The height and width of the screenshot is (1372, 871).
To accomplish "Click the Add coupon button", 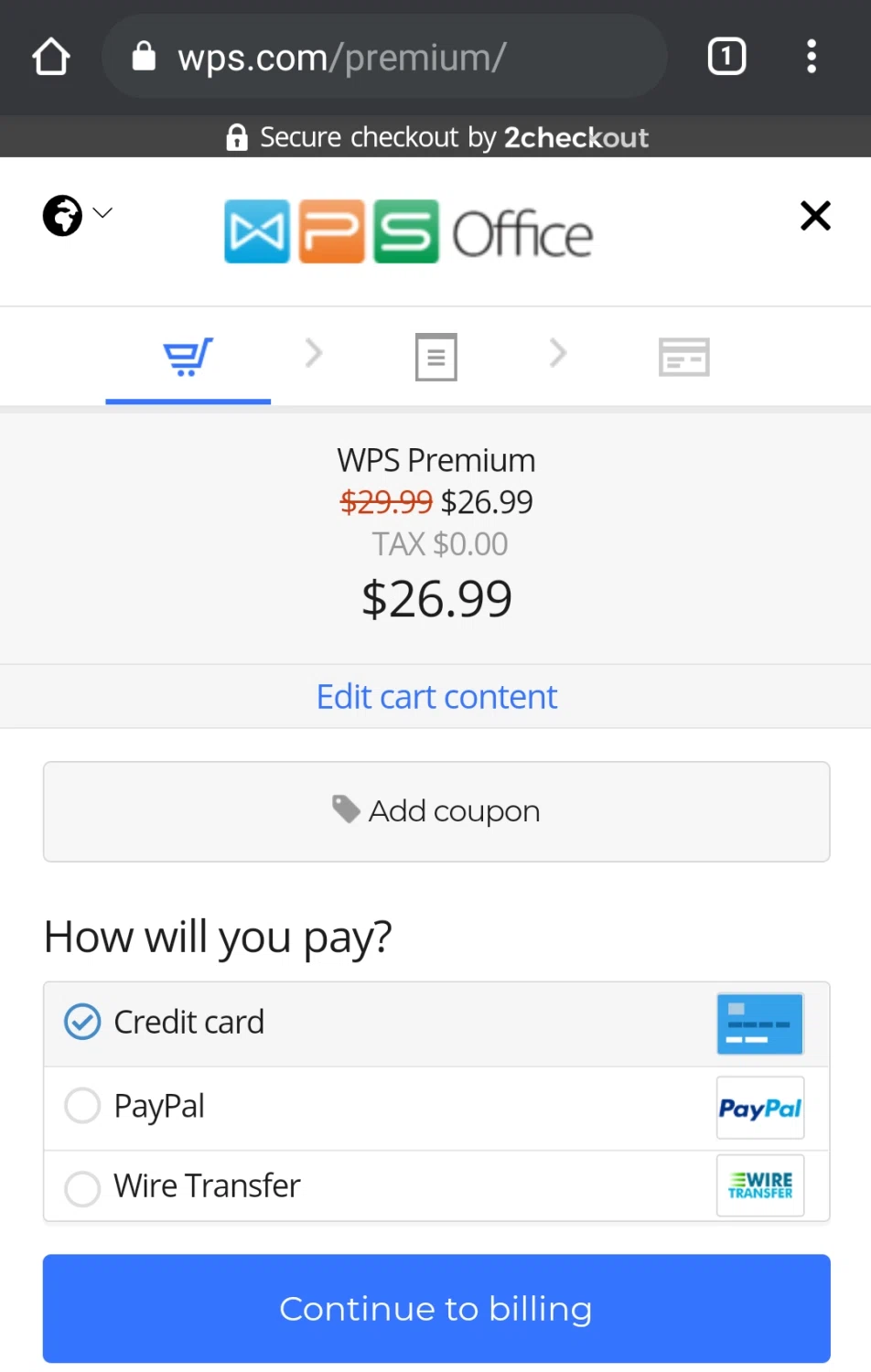I will [x=436, y=811].
